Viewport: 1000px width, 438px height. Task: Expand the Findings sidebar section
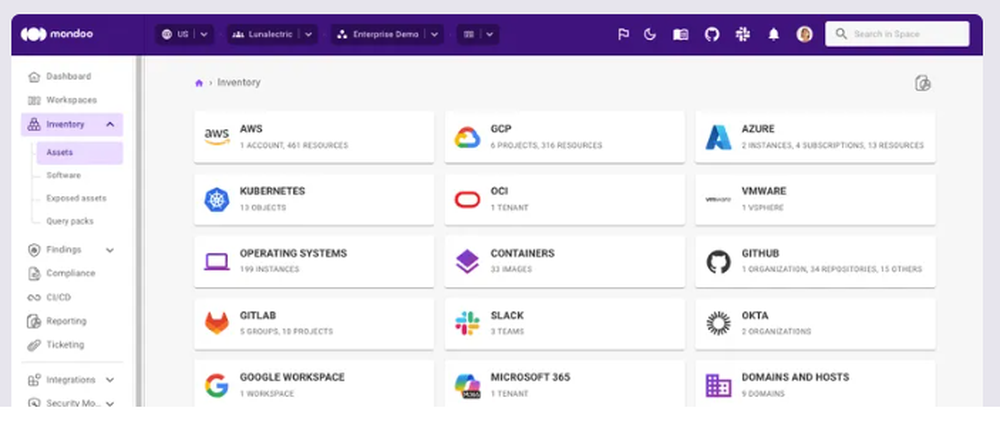tap(110, 250)
